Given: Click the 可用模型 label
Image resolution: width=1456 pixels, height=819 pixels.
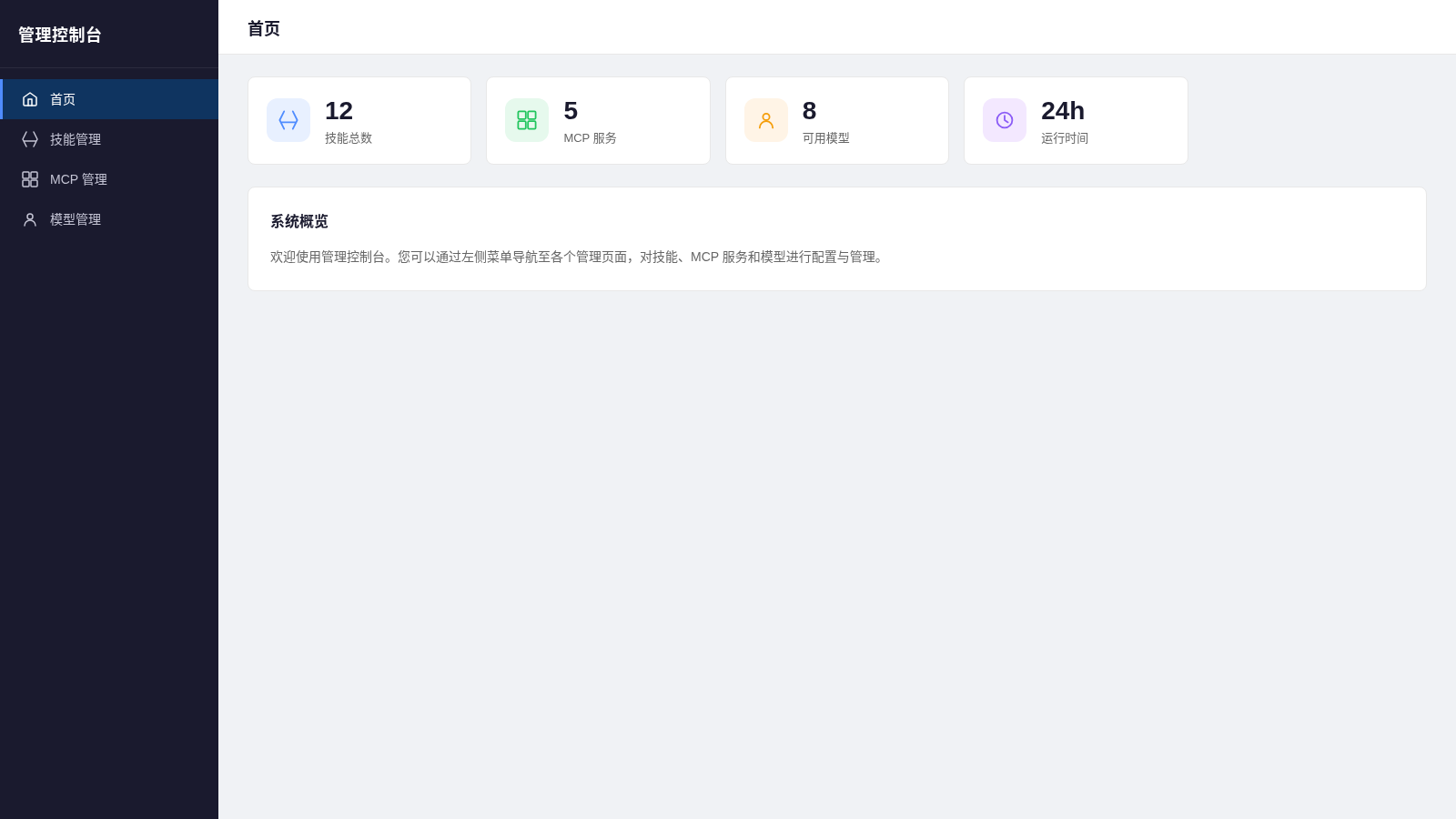Looking at the screenshot, I should (x=826, y=138).
